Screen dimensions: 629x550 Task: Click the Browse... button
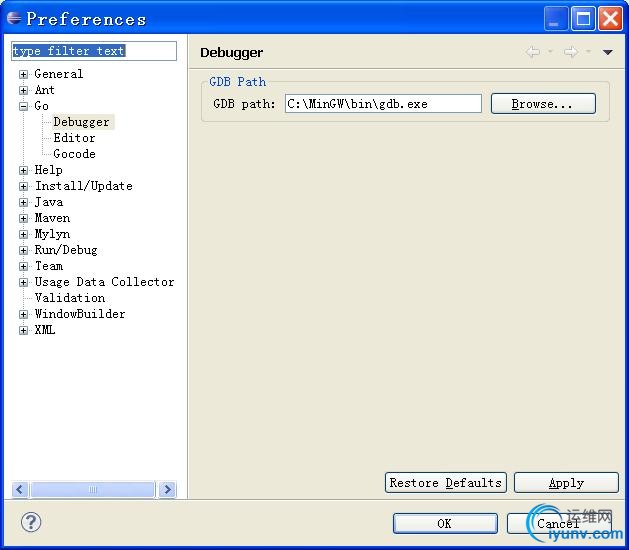coord(543,104)
